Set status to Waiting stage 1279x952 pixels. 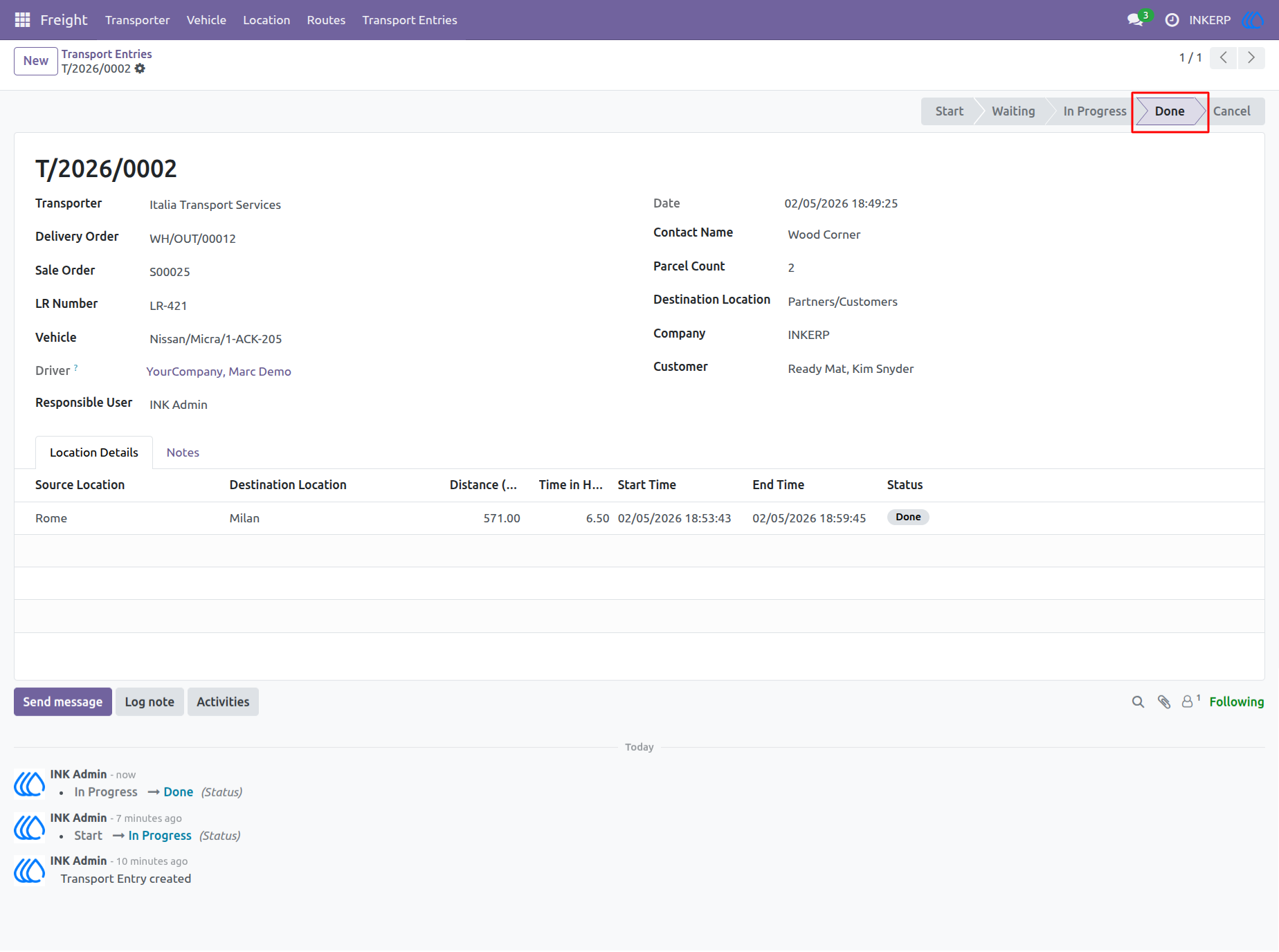(1013, 111)
